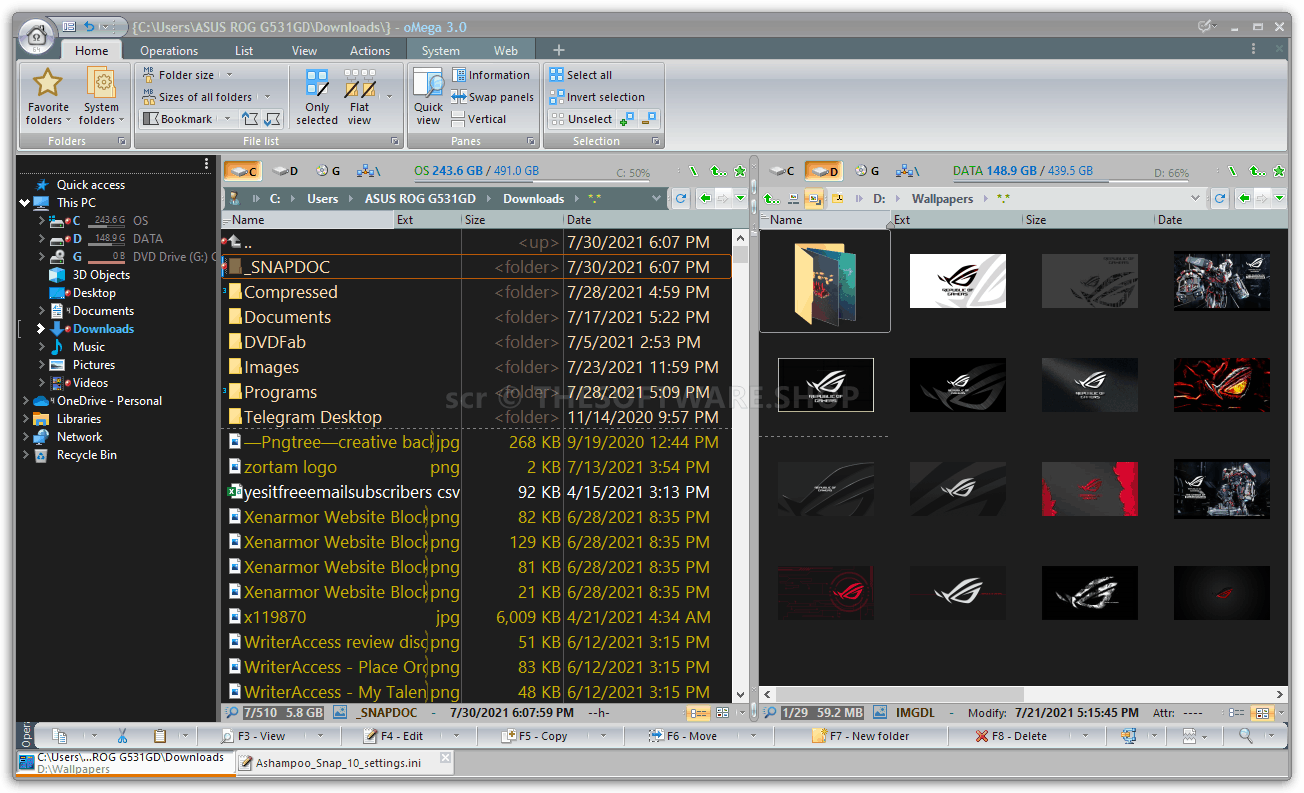Click F7 - New folder button
The image size is (1304, 793).
pyautogui.click(x=861, y=736)
